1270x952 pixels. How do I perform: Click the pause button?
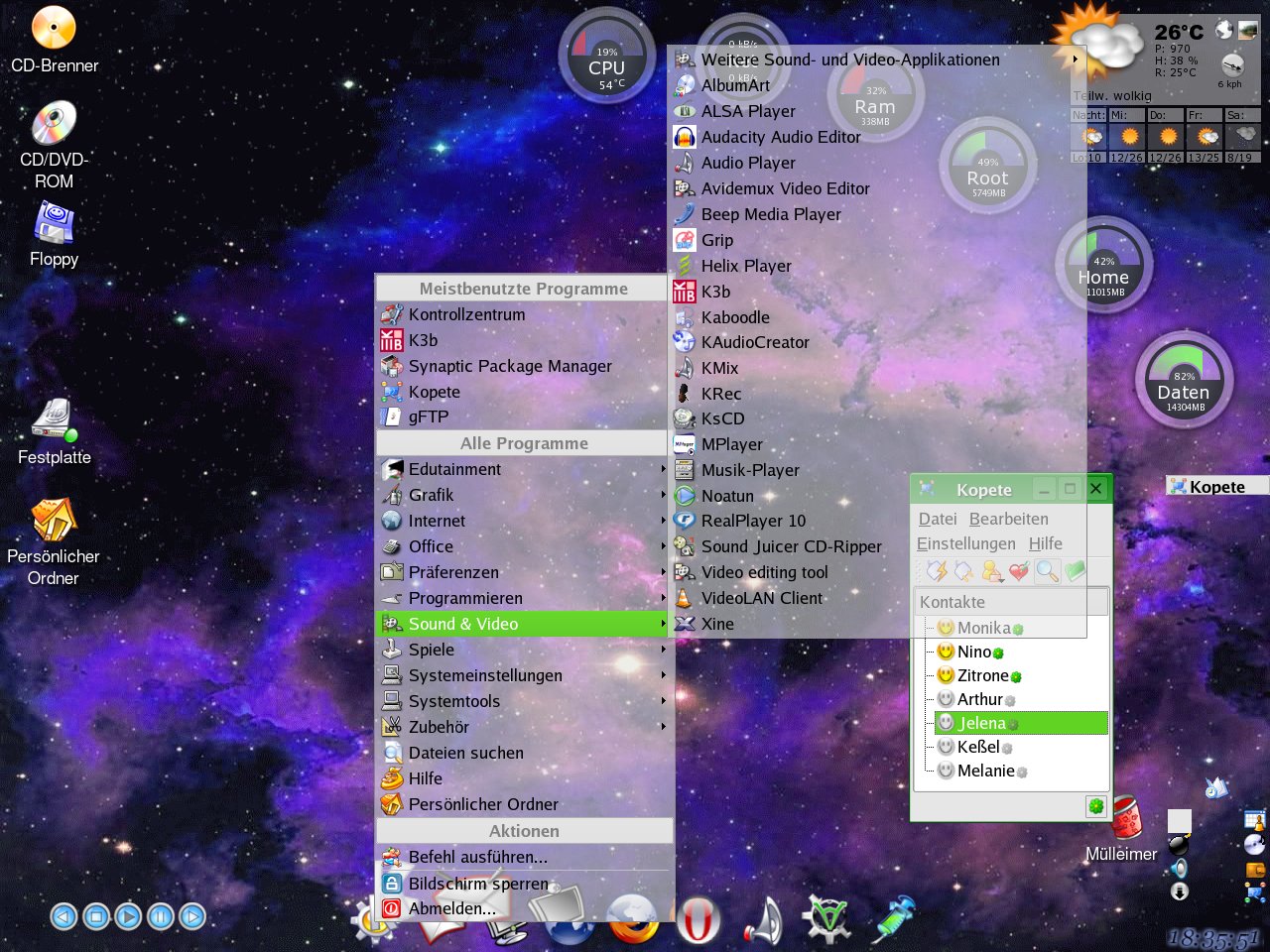161,916
